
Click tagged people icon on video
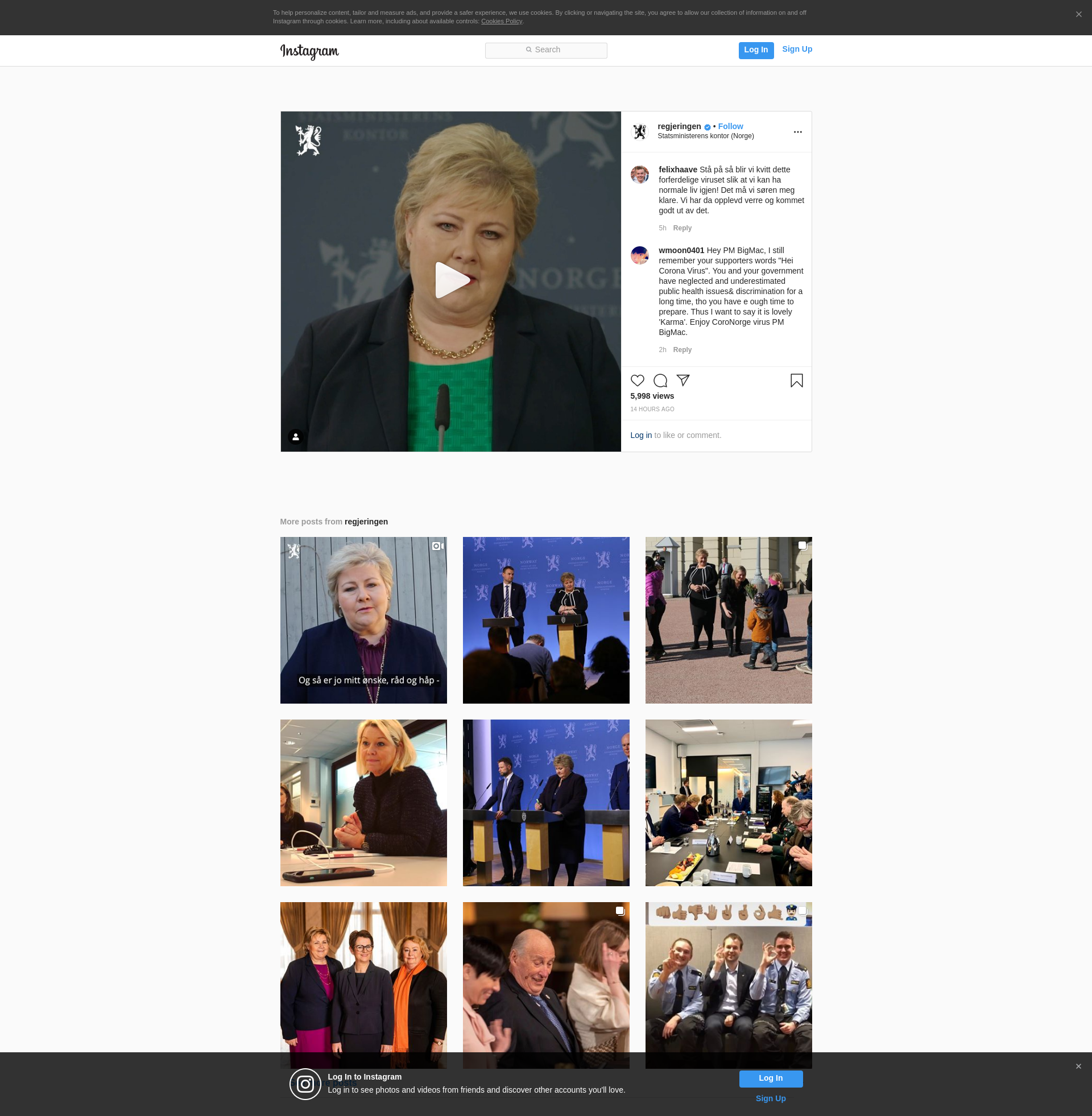(295, 437)
